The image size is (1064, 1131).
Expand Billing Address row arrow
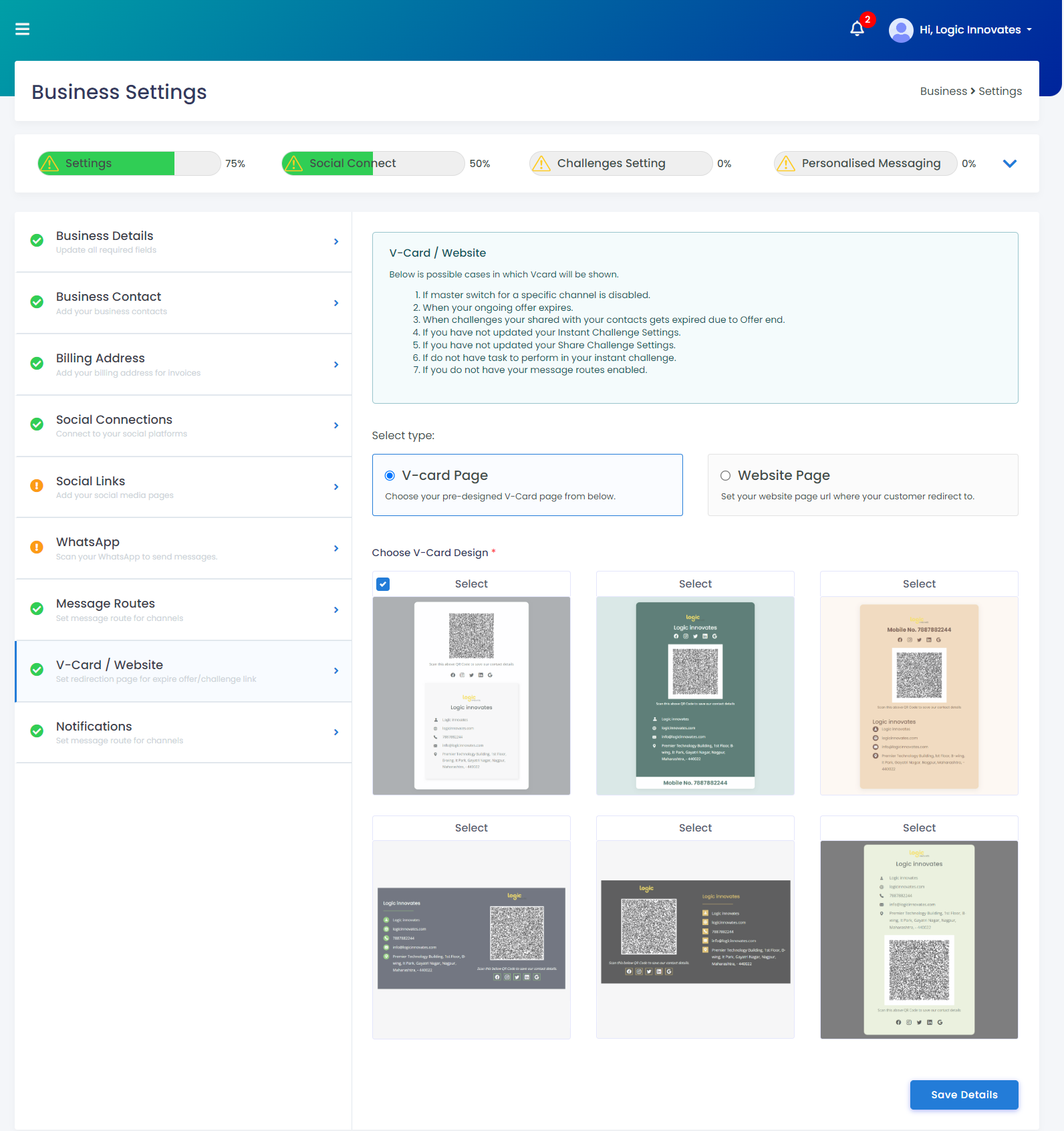click(x=336, y=365)
